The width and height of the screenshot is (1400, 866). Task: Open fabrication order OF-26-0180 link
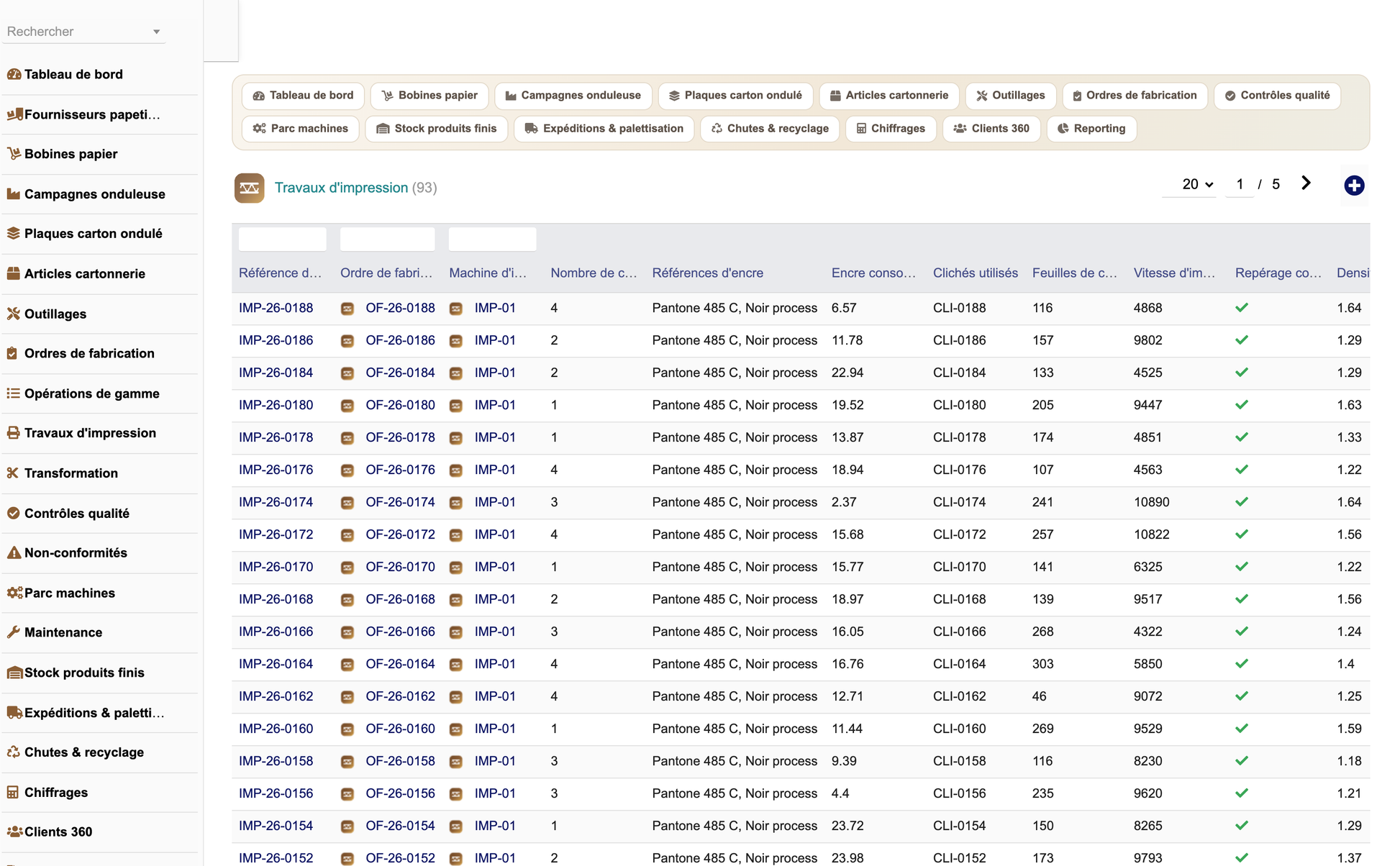400,405
